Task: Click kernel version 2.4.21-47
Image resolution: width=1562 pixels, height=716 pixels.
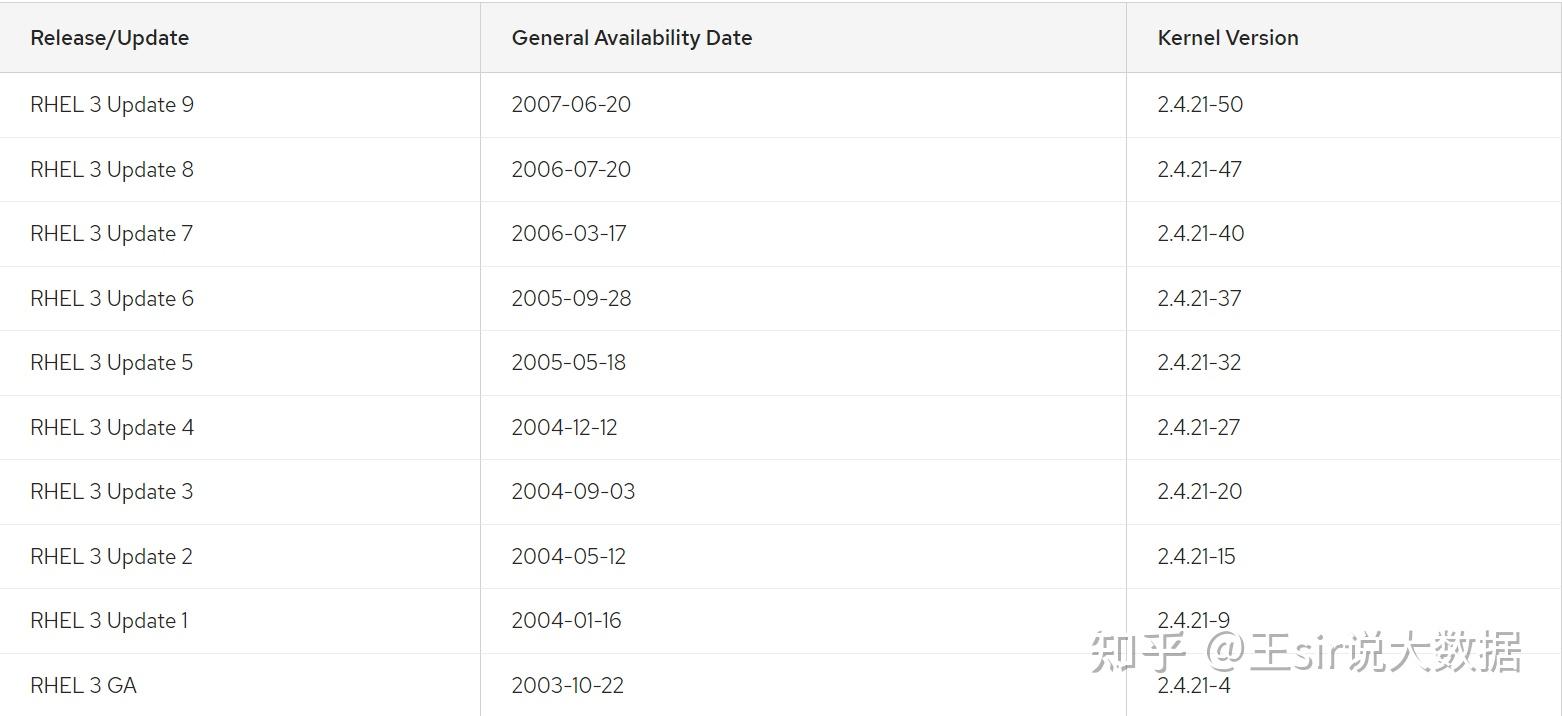Action: pos(1199,170)
